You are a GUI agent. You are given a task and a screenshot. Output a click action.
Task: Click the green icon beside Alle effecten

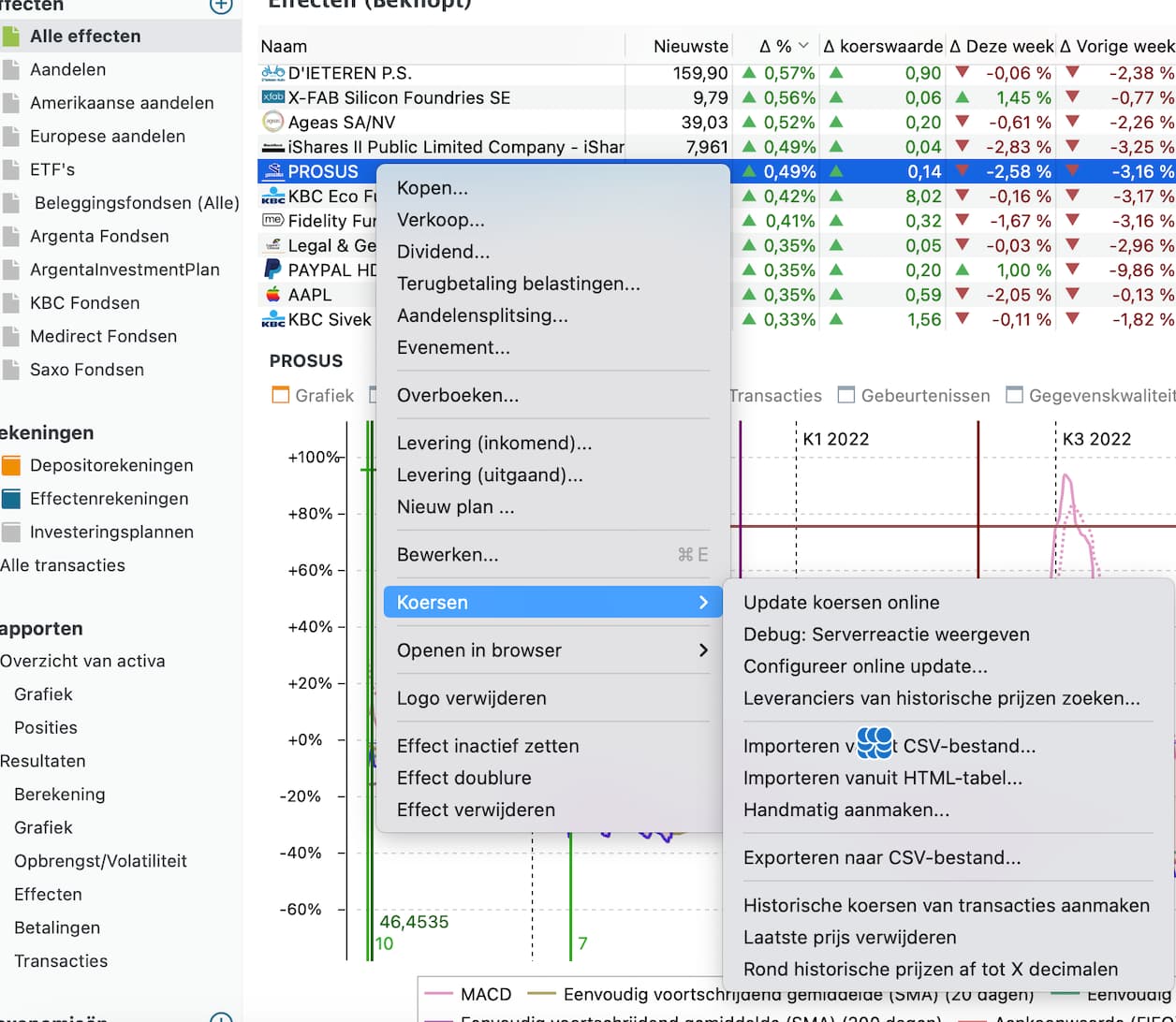(x=10, y=36)
